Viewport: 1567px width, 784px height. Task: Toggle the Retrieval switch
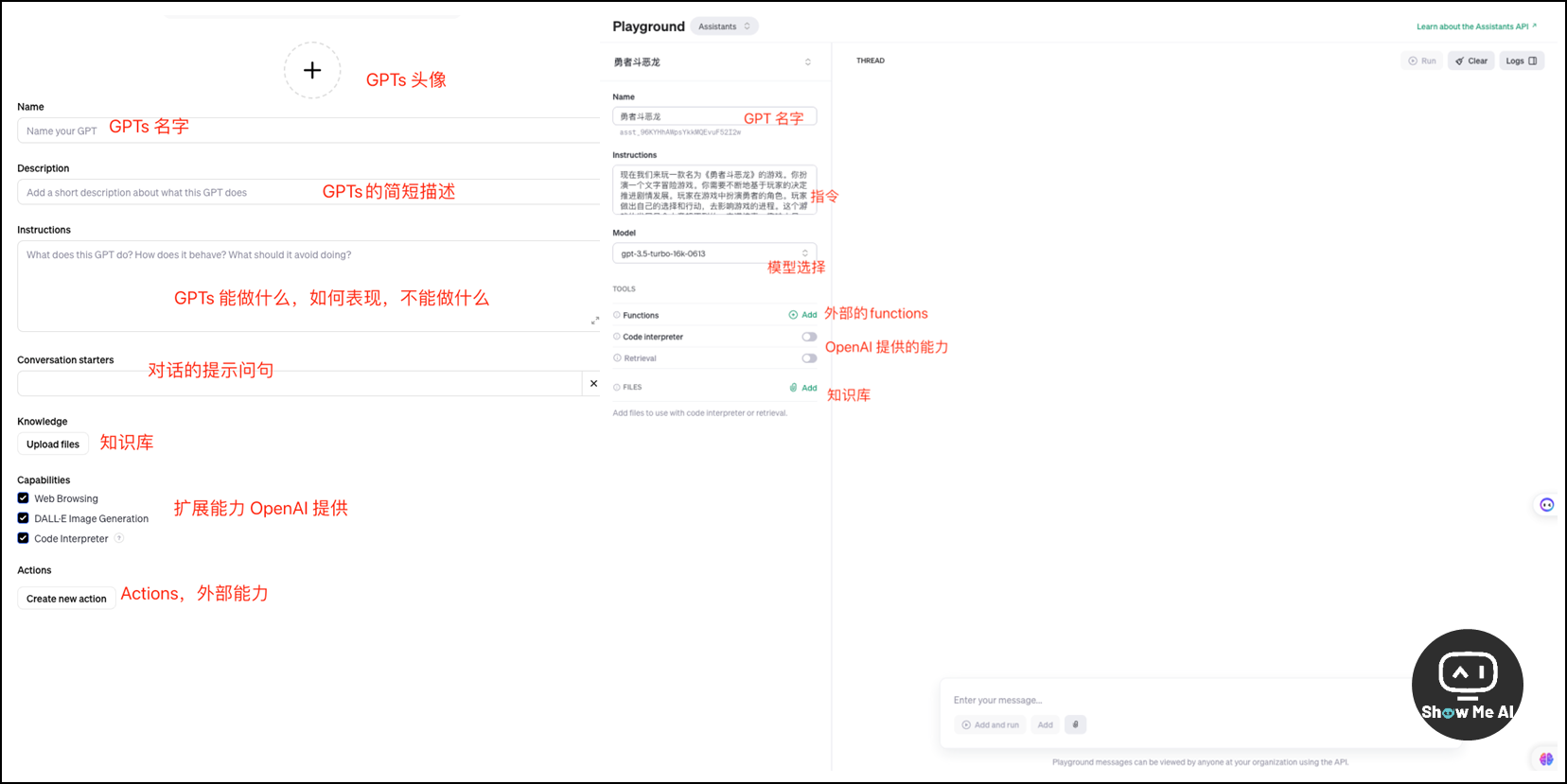[x=809, y=358]
